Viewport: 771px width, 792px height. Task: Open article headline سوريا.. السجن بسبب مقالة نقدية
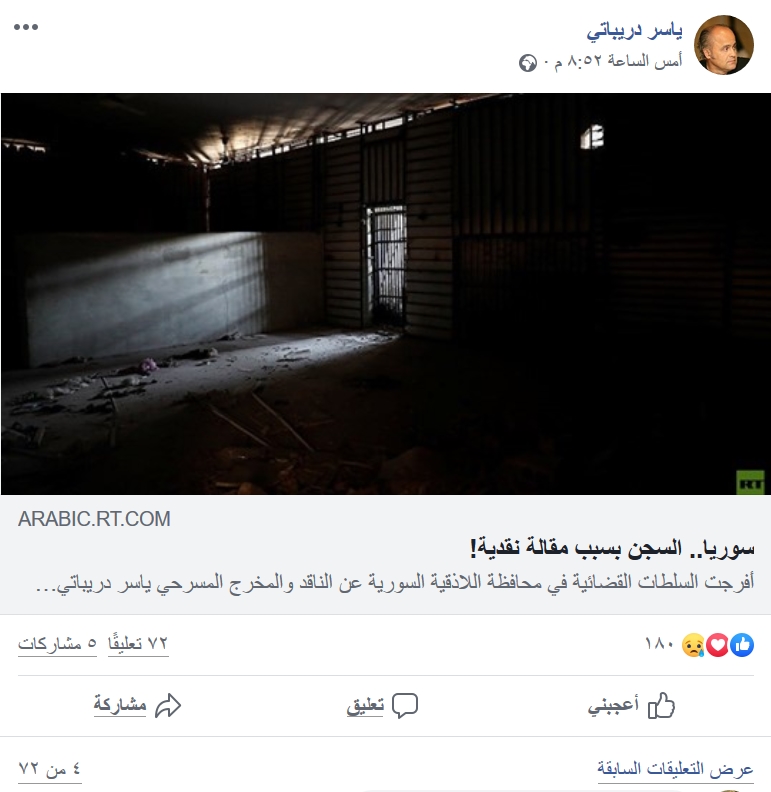(x=612, y=548)
